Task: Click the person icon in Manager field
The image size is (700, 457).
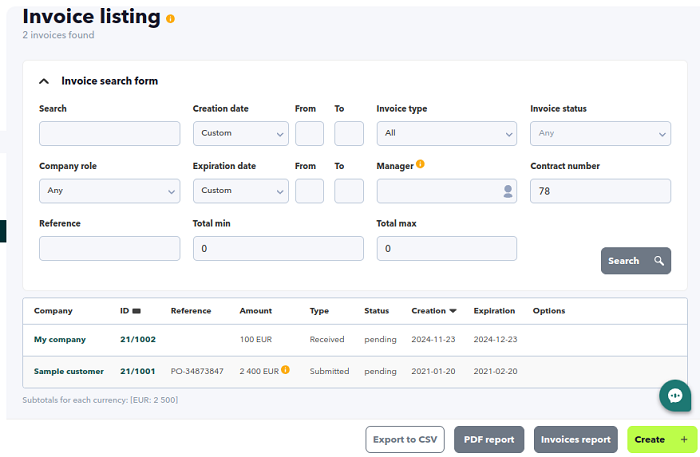Action: pyautogui.click(x=508, y=191)
